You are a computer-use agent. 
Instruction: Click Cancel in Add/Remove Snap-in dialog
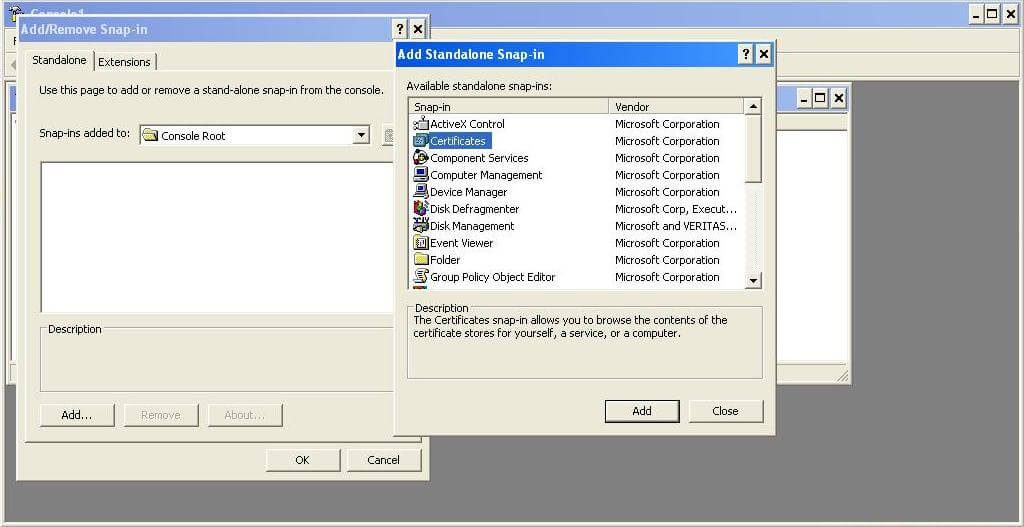pyautogui.click(x=383, y=460)
